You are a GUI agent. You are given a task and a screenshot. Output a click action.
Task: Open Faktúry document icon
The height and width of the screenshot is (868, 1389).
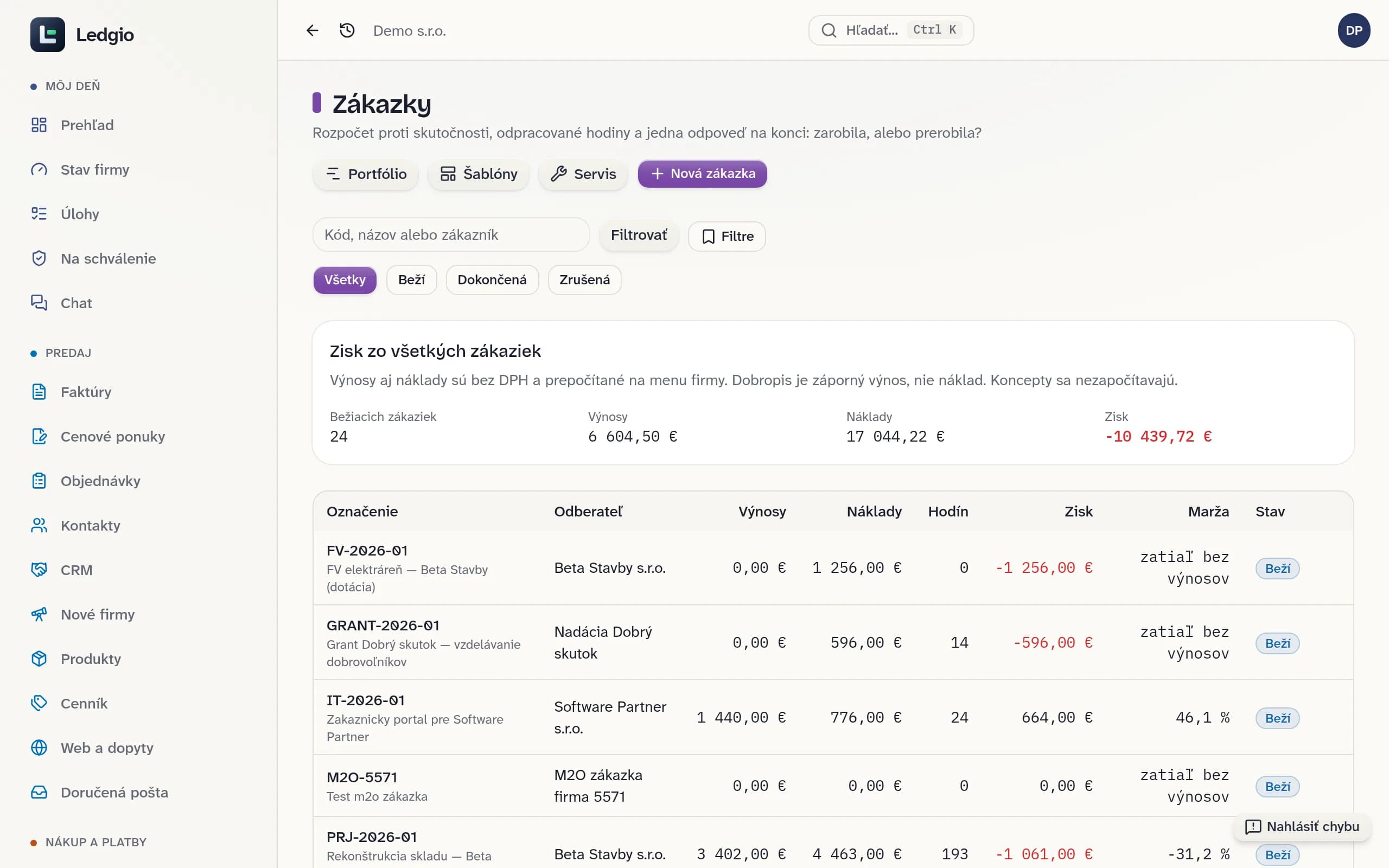pos(39,392)
